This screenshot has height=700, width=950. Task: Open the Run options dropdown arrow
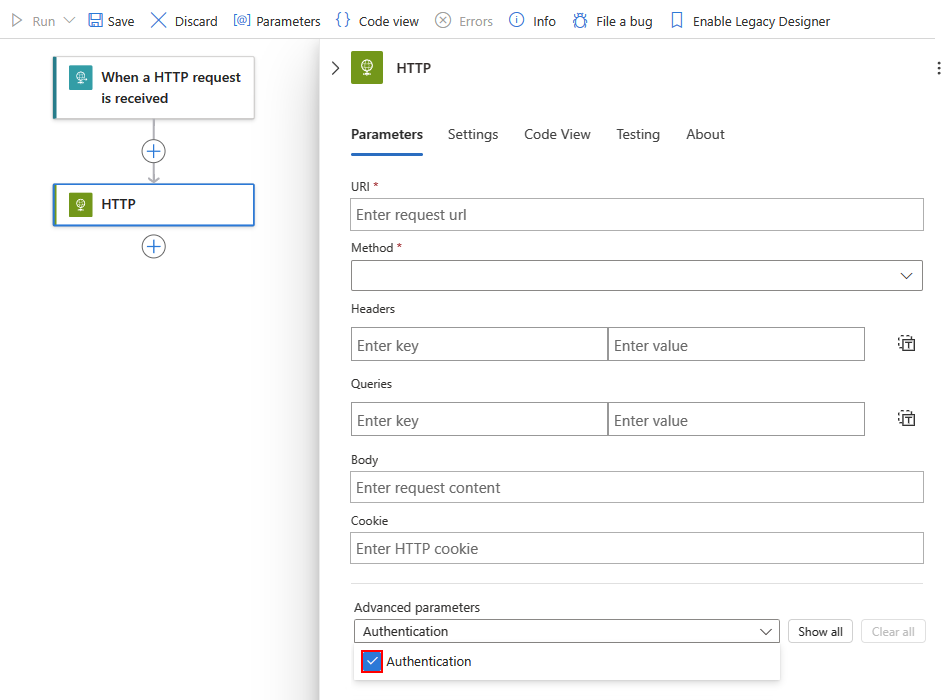coord(69,21)
